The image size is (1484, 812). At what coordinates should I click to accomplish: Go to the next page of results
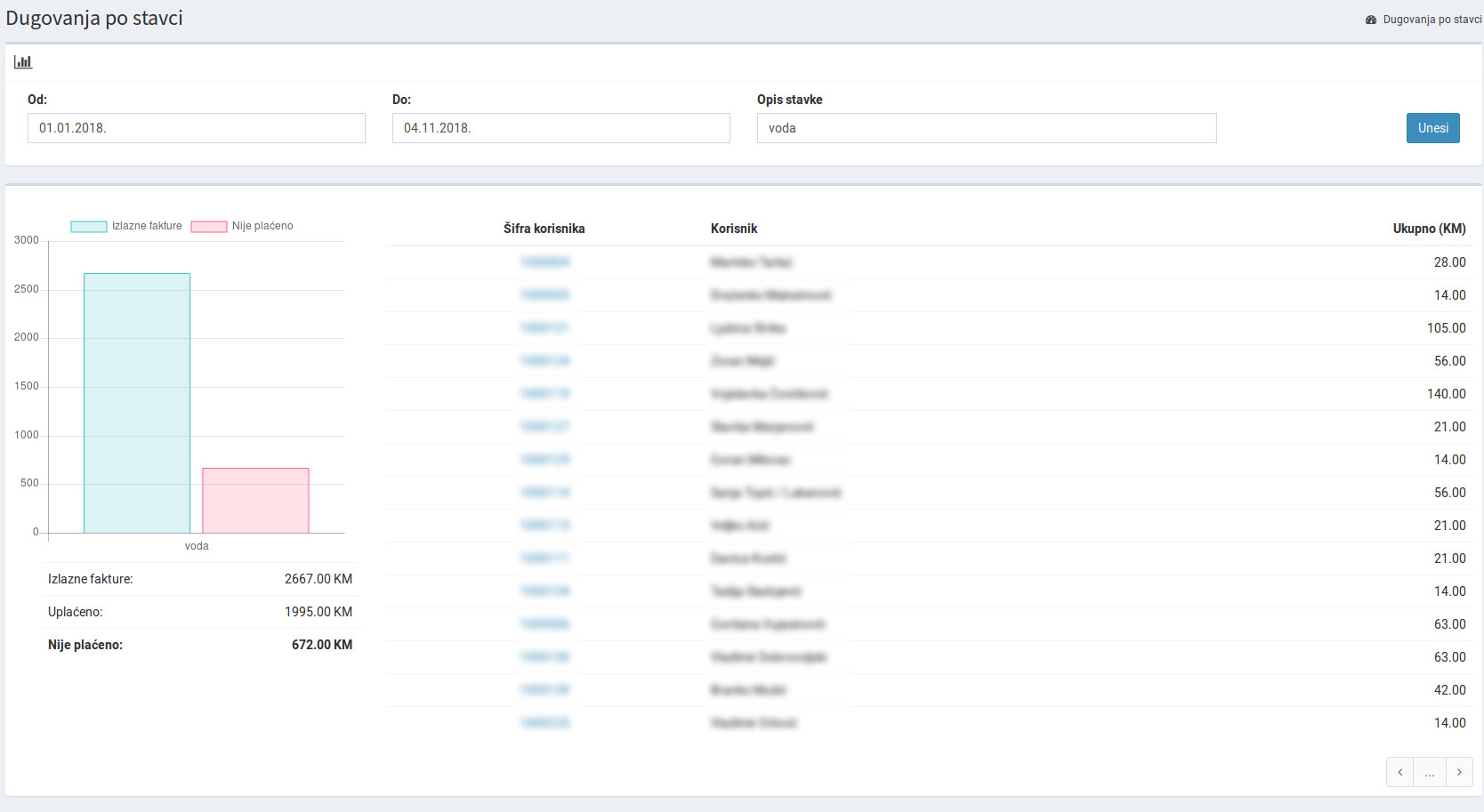[1459, 772]
